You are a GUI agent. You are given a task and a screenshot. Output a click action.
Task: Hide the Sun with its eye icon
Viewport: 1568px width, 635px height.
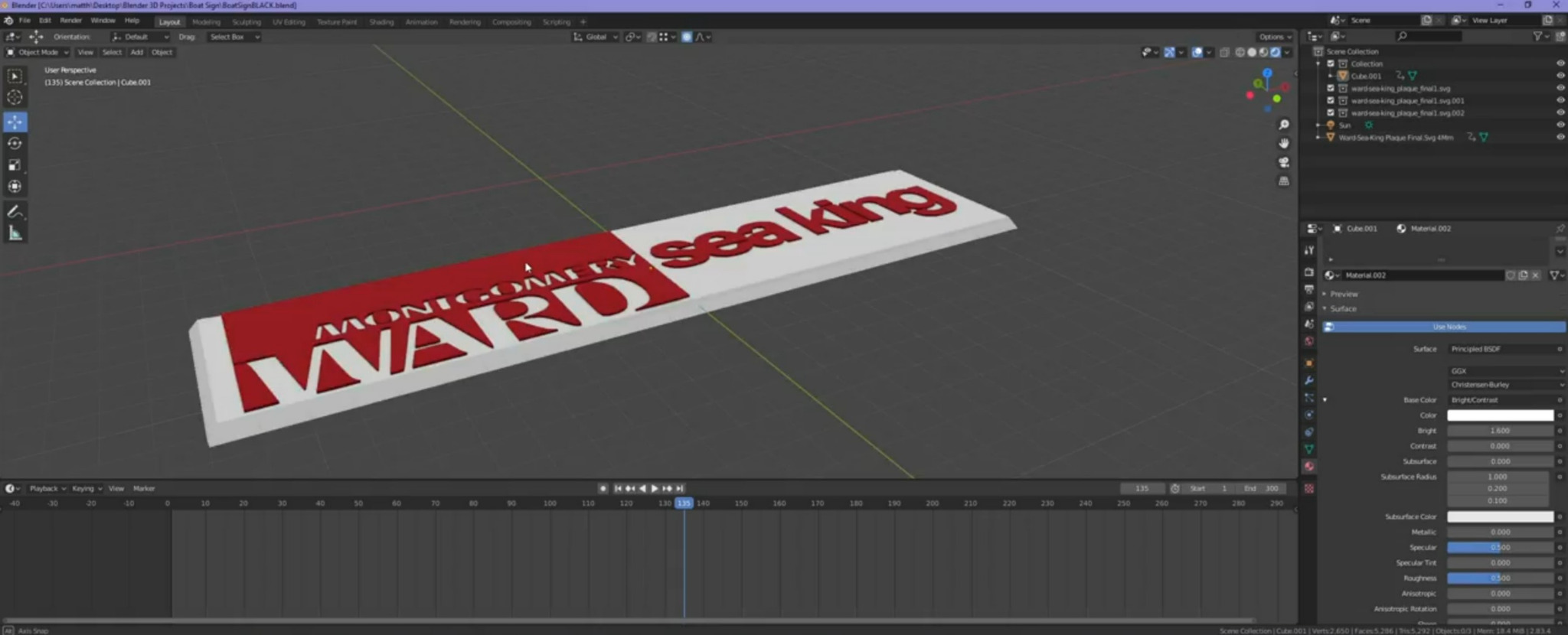(1560, 125)
